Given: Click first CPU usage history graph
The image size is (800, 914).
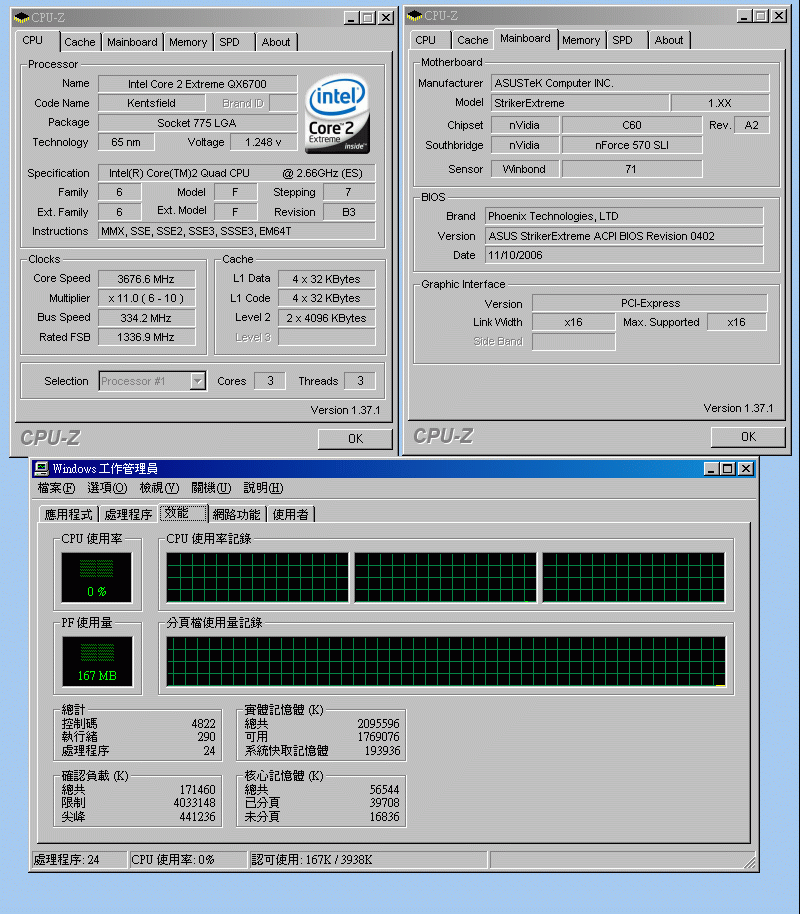Looking at the screenshot, I should pyautogui.click(x=257, y=578).
